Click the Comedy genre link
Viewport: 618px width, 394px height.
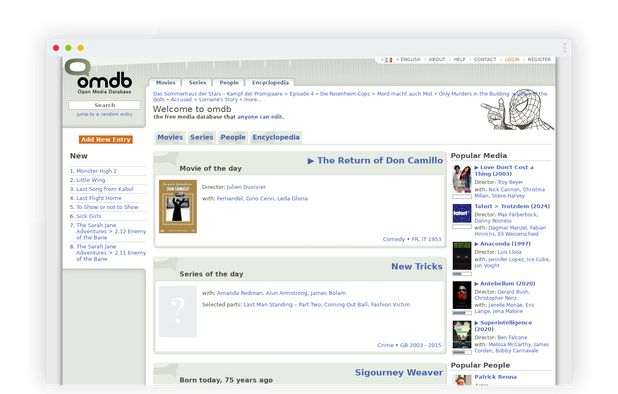393,239
